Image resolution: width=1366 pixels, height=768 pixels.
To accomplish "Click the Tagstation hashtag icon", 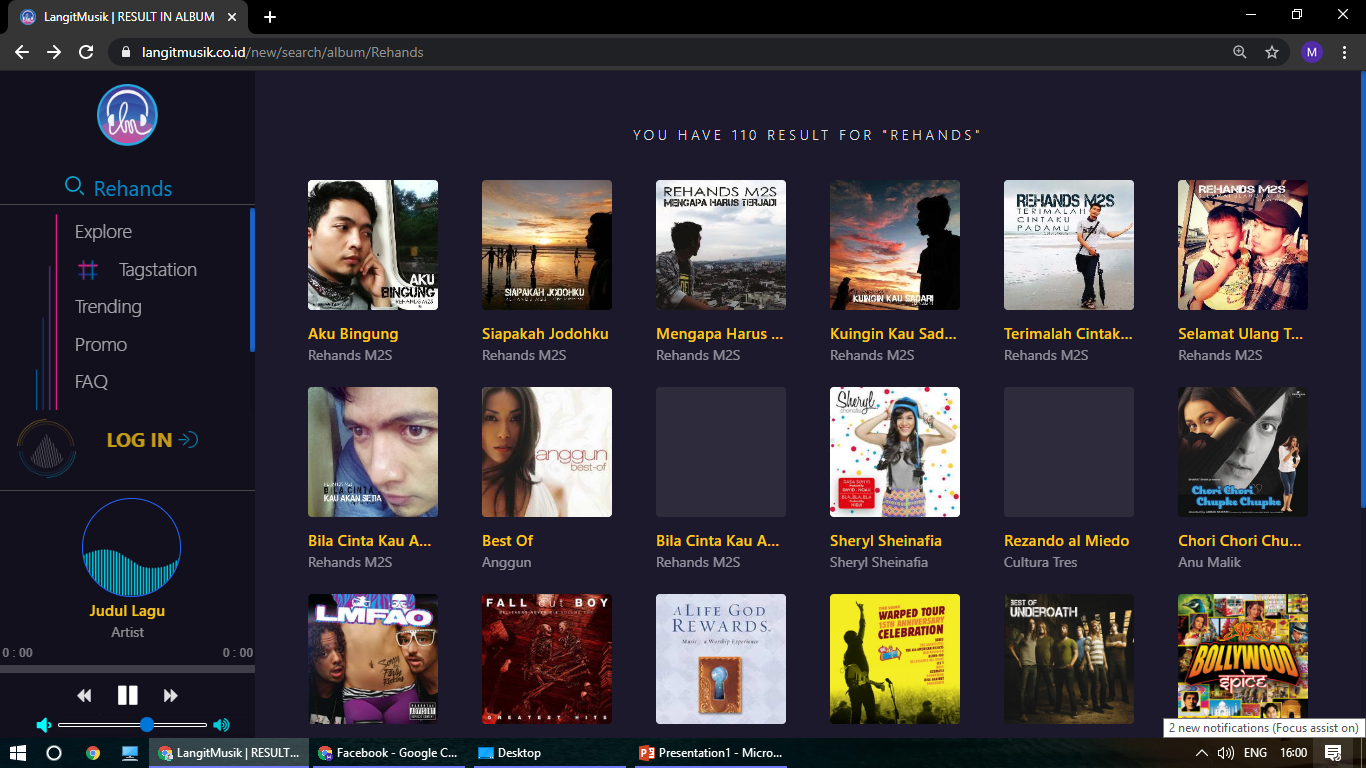I will point(88,270).
